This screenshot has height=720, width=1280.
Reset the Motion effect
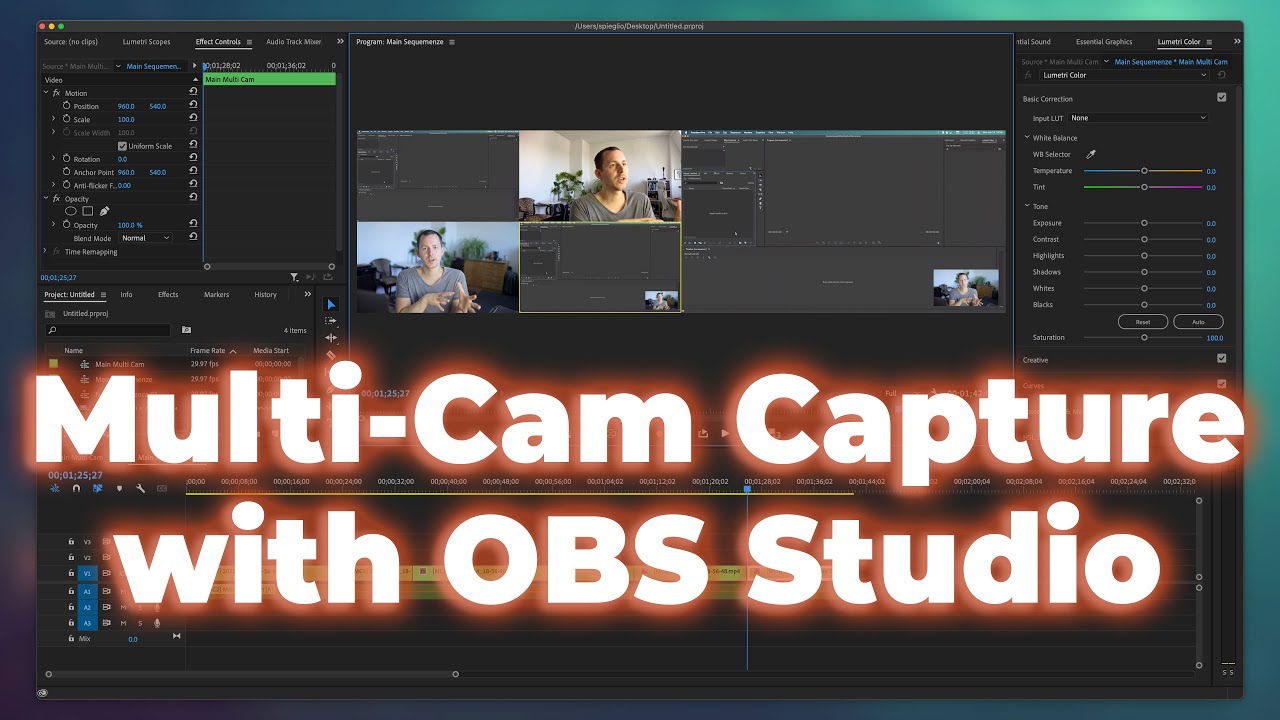tap(192, 93)
